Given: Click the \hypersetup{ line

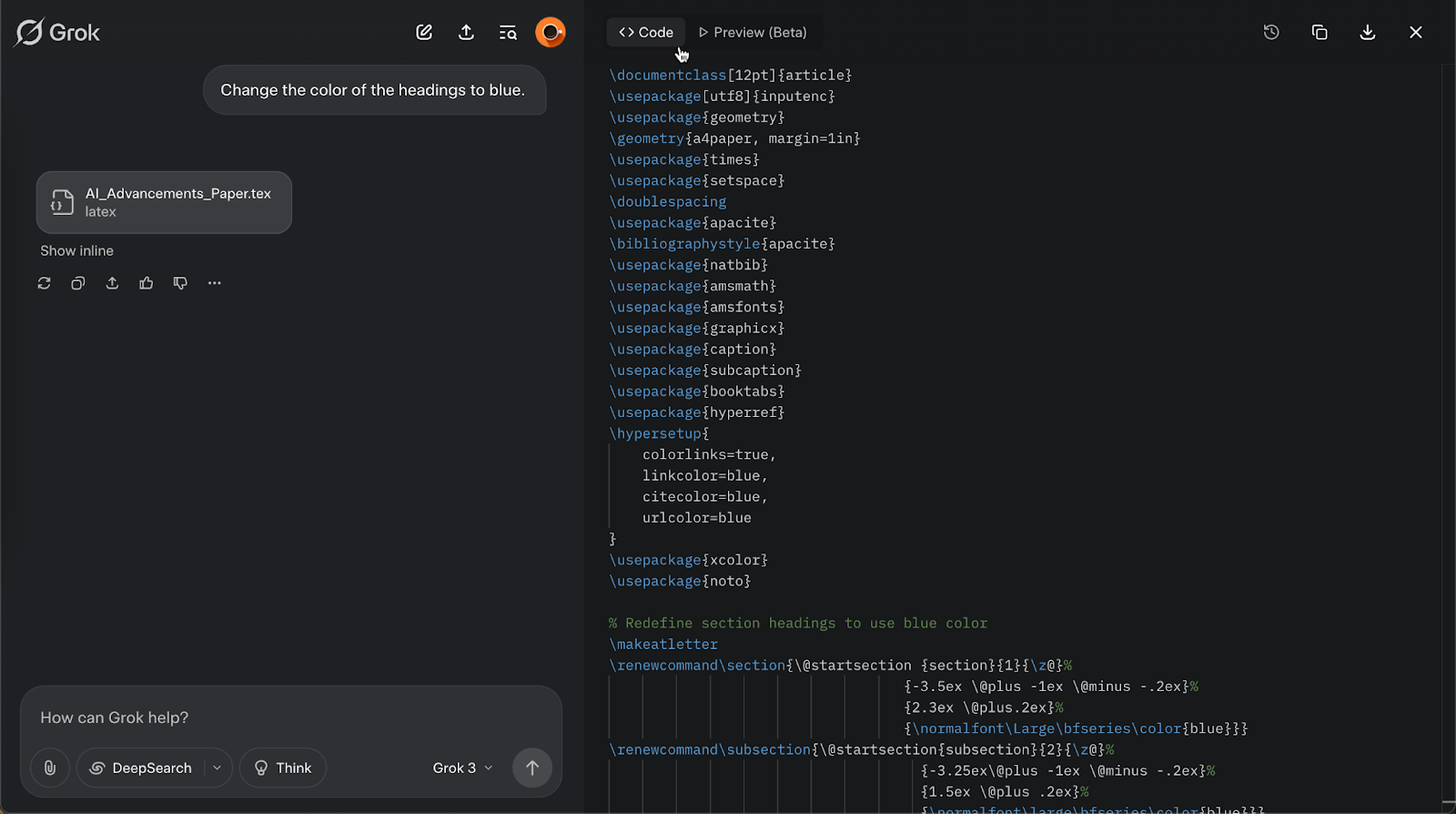Looking at the screenshot, I should click(659, 433).
